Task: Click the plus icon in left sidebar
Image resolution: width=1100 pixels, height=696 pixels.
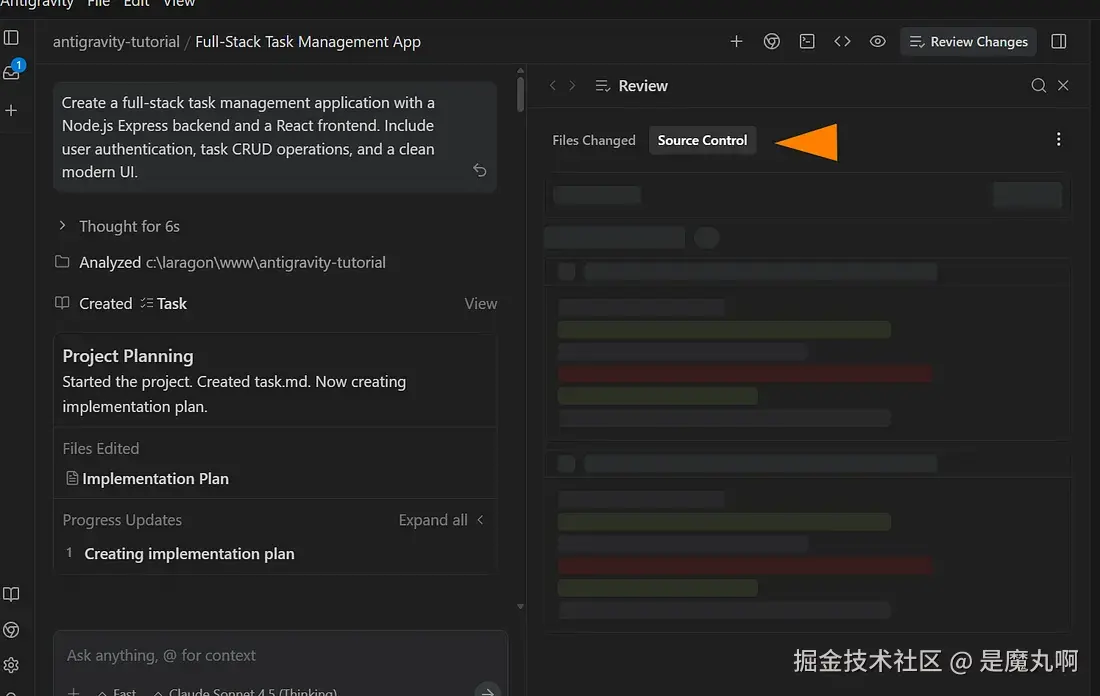Action: click(11, 111)
